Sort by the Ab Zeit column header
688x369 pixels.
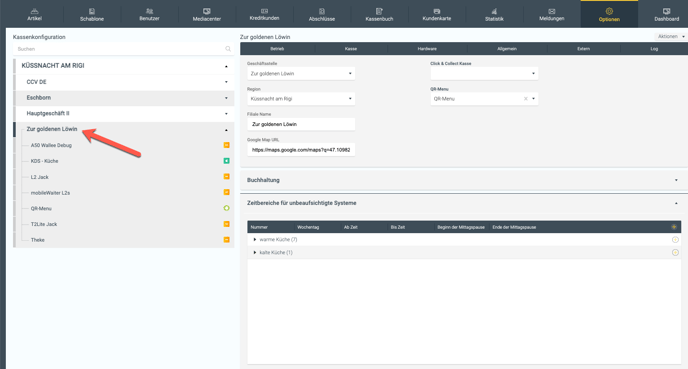pyautogui.click(x=351, y=227)
